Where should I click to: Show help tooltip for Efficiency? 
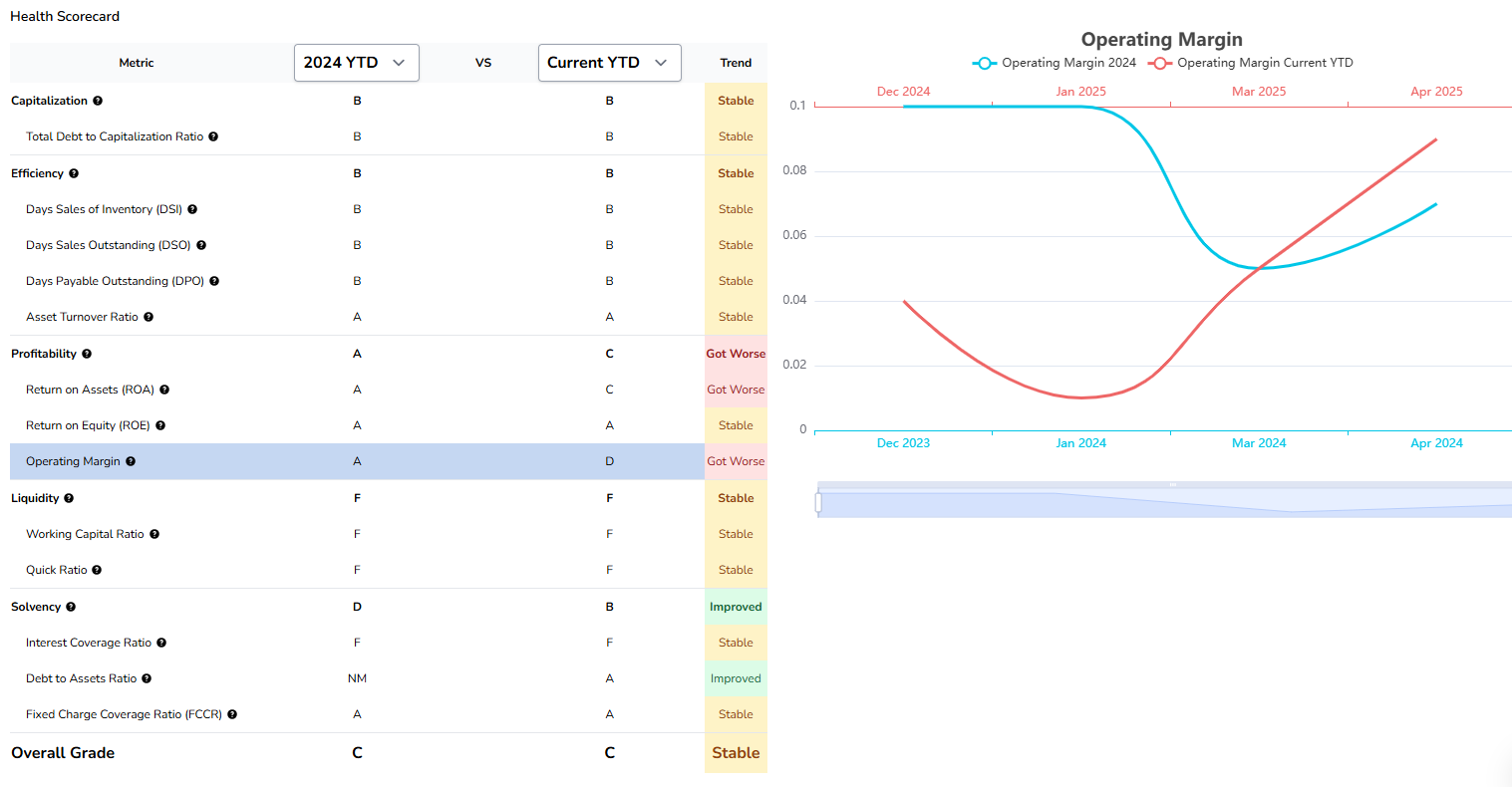[74, 173]
